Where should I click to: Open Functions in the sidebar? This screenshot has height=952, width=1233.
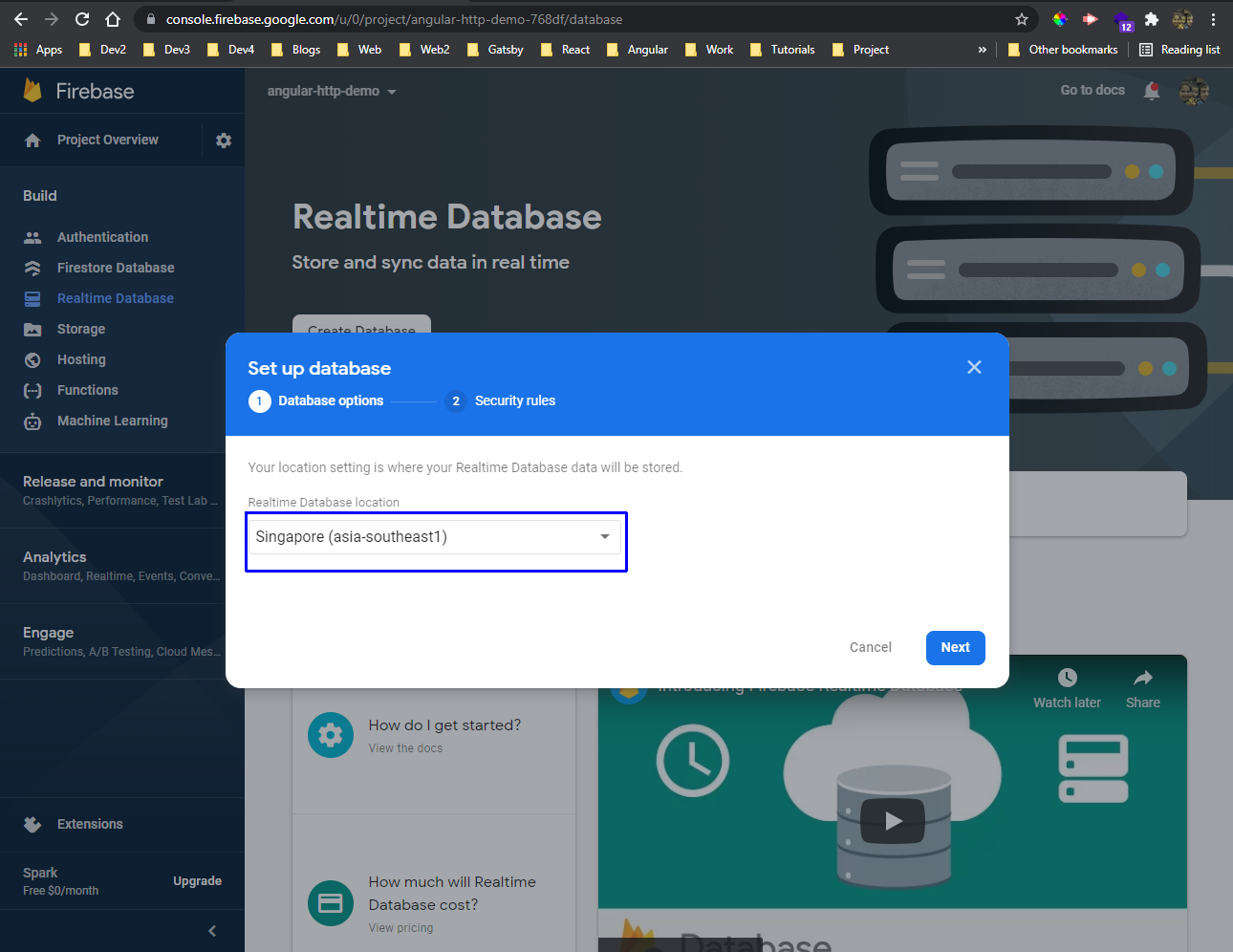point(88,390)
